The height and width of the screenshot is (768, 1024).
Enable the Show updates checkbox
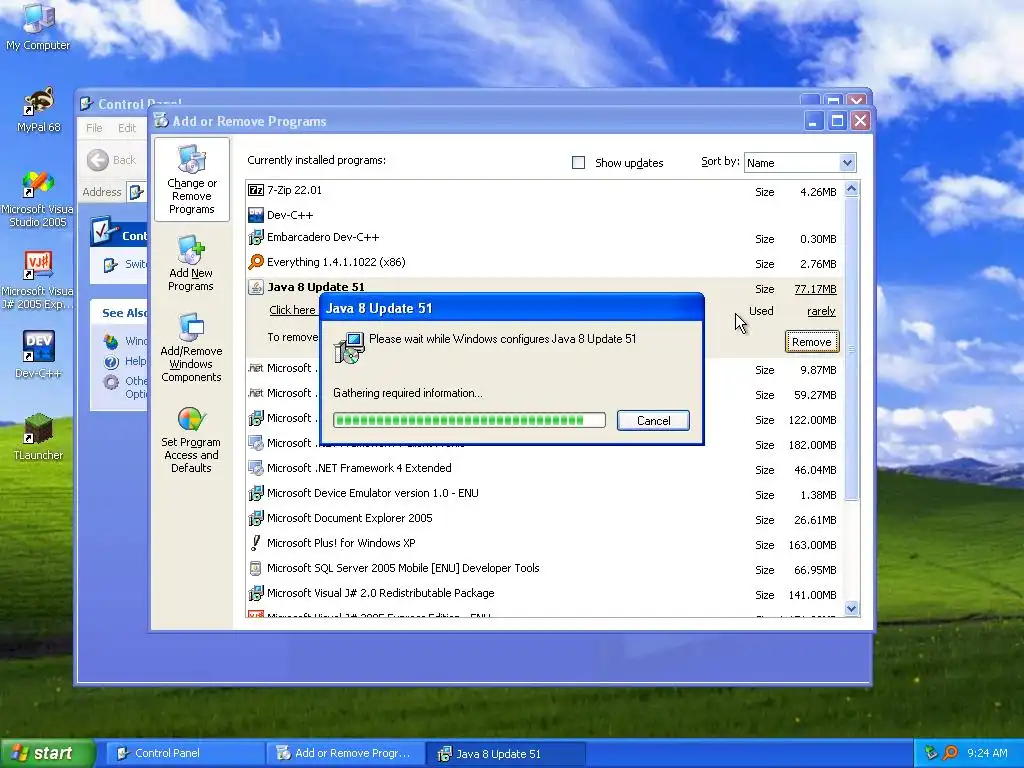[578, 163]
